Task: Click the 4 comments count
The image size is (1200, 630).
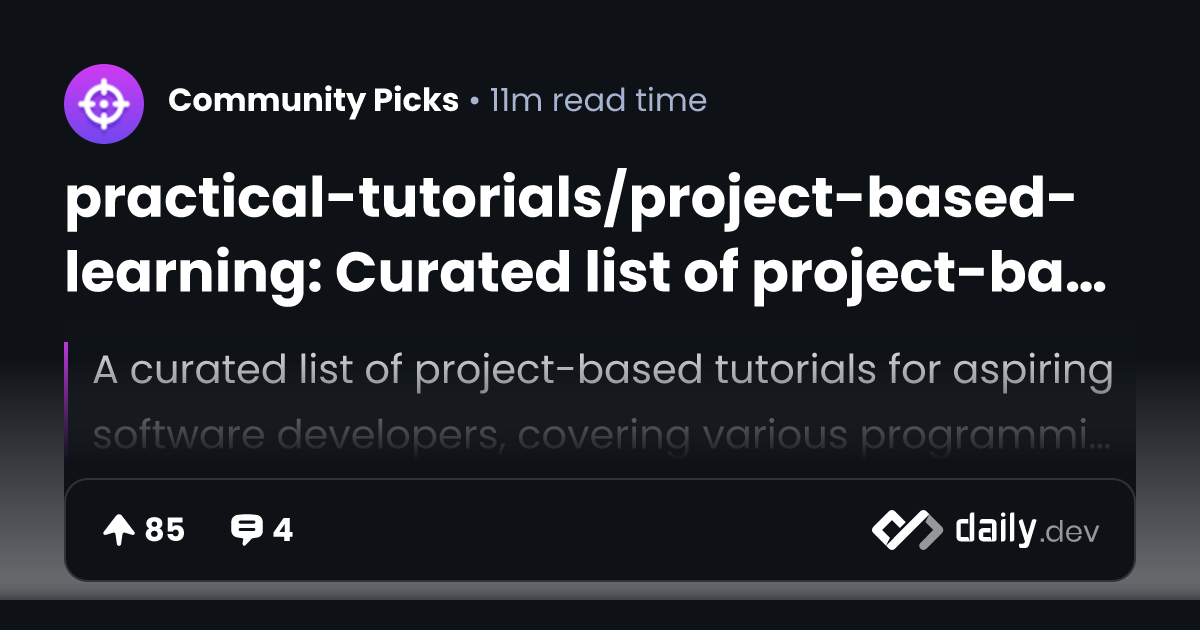Action: (x=283, y=530)
